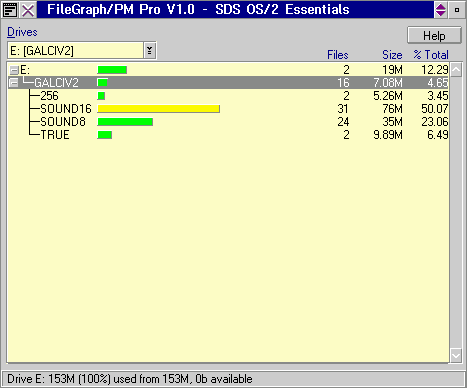The height and width of the screenshot is (388, 467).
Task: Open the system menu icon in title bar
Action: click(10, 10)
